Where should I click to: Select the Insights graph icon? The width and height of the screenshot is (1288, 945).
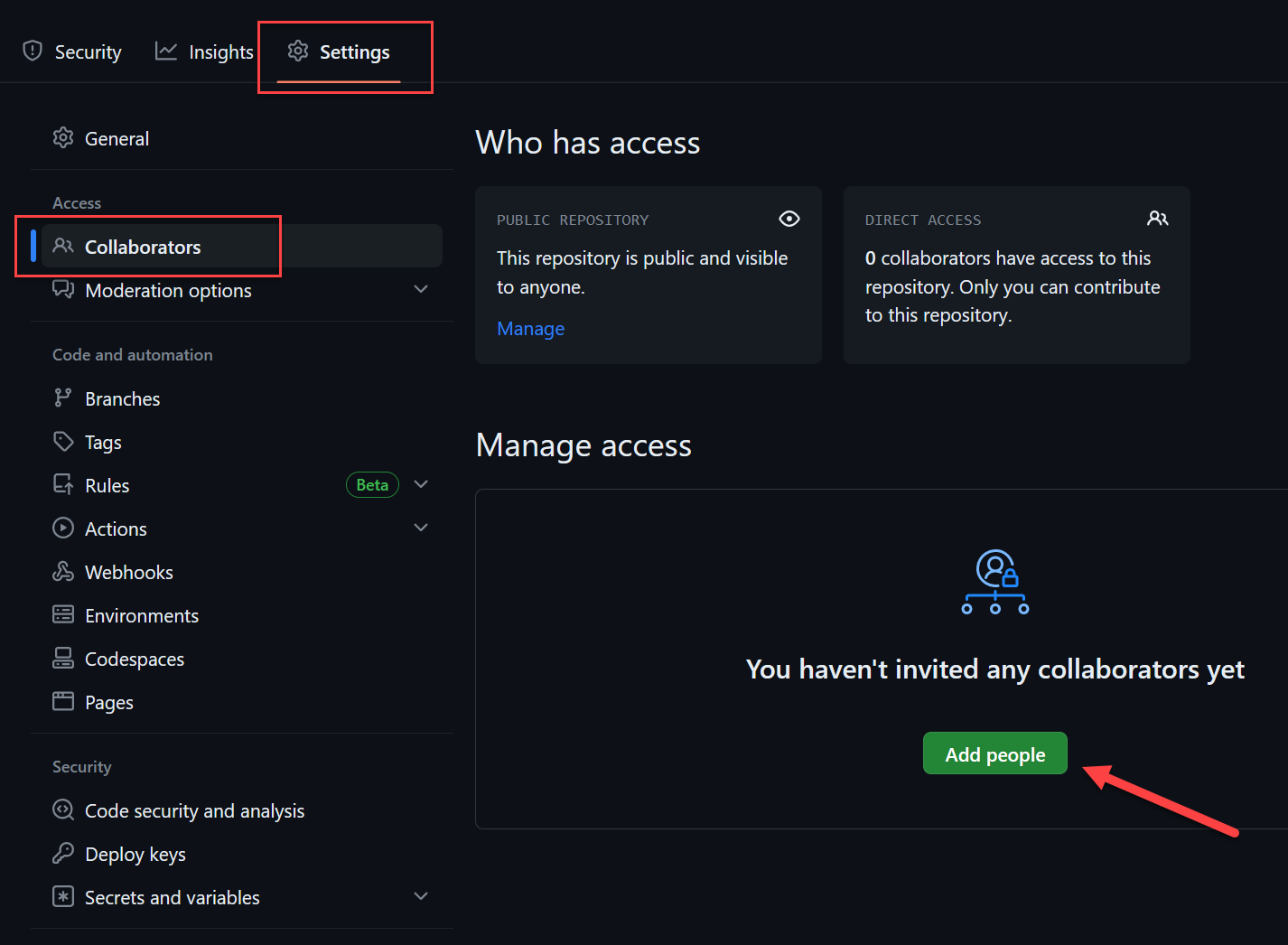(165, 51)
